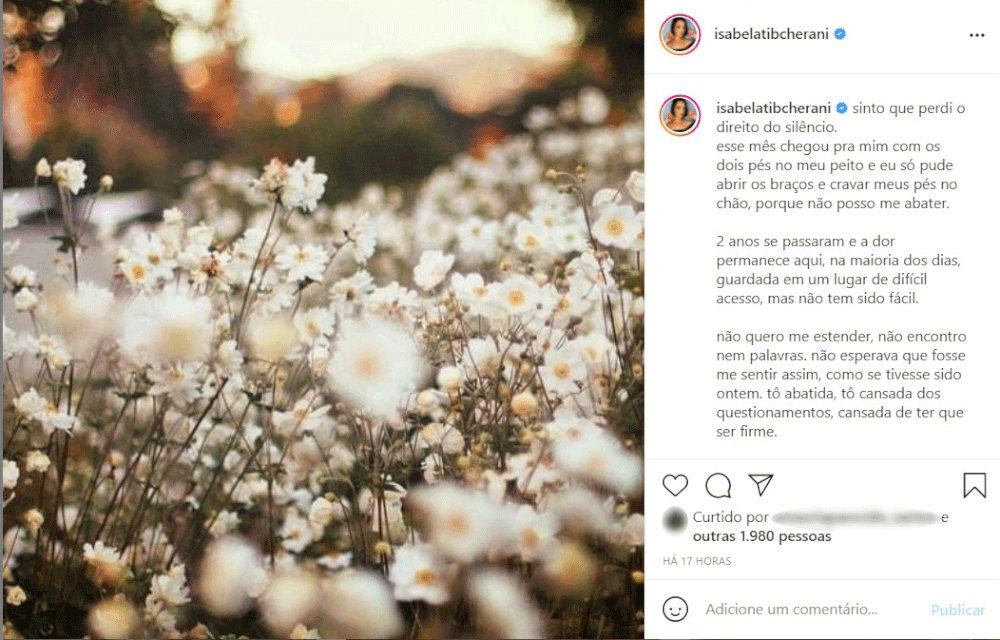This screenshot has width=1000, height=640.
Task: Click verified badge in the caption
Action: click(841, 108)
